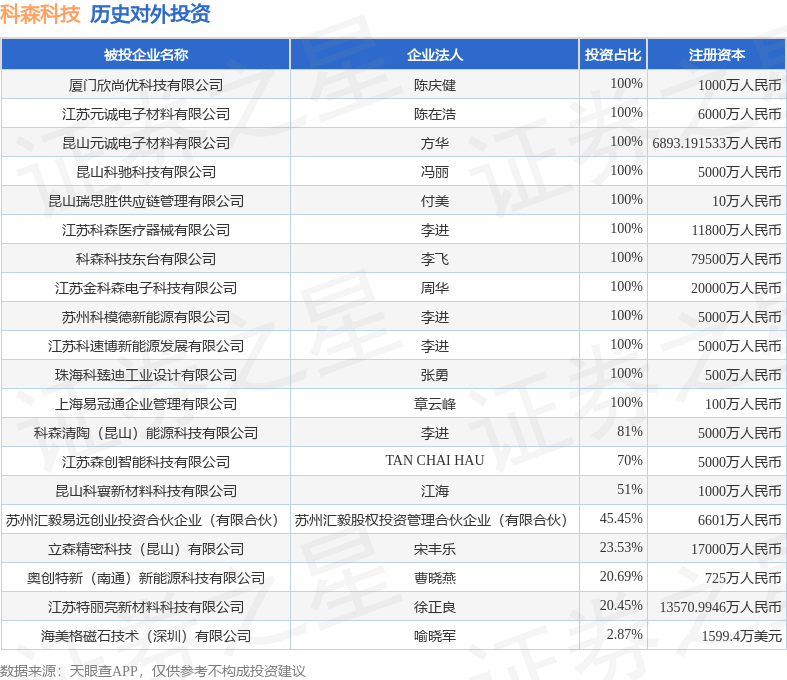
Task: Select the 45.45% investment ratio
Action: point(621,518)
